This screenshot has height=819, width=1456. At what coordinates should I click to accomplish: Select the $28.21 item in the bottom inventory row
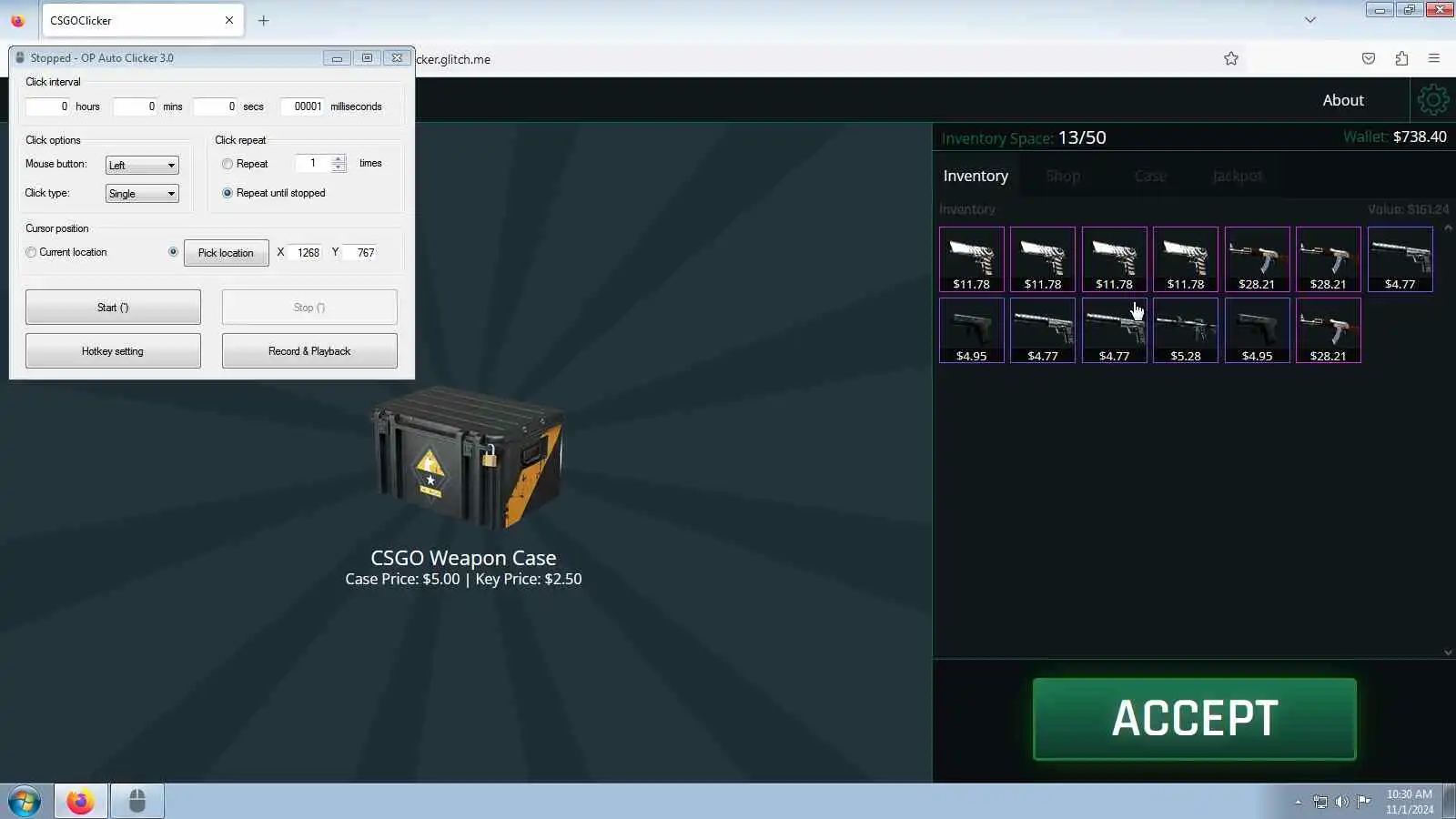(x=1329, y=330)
